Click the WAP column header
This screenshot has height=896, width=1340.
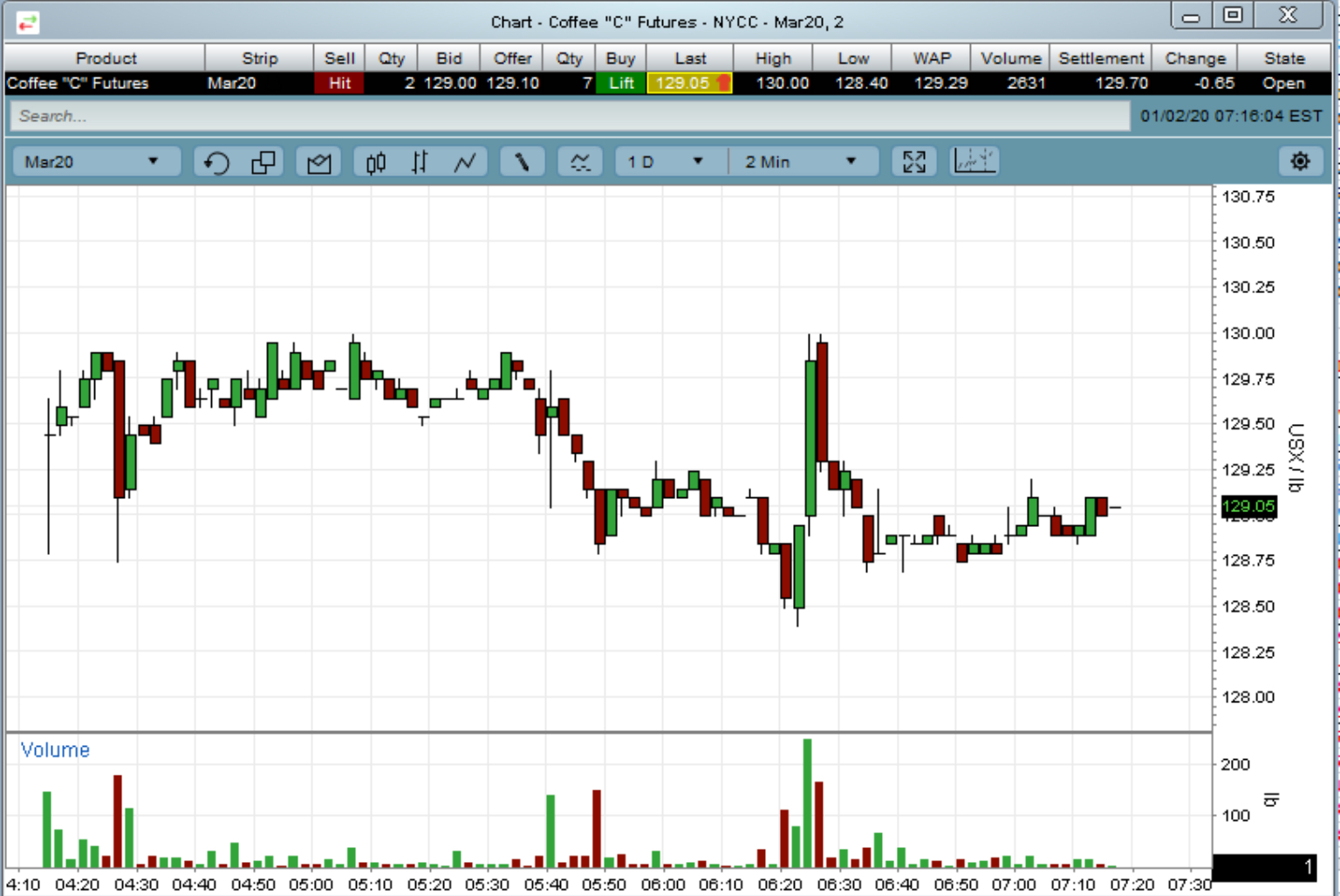932,58
